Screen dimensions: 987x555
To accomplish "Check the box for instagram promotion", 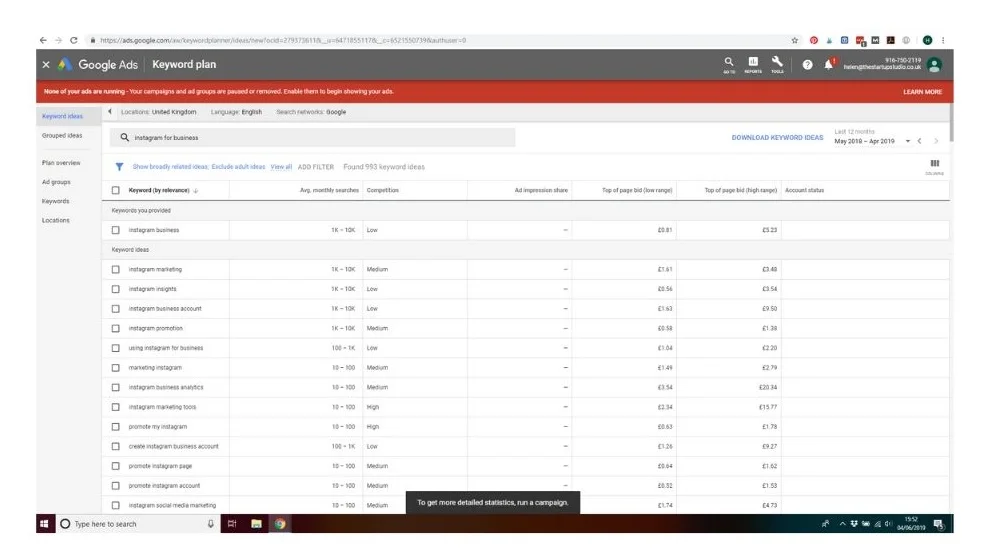I will pyautogui.click(x=115, y=328).
